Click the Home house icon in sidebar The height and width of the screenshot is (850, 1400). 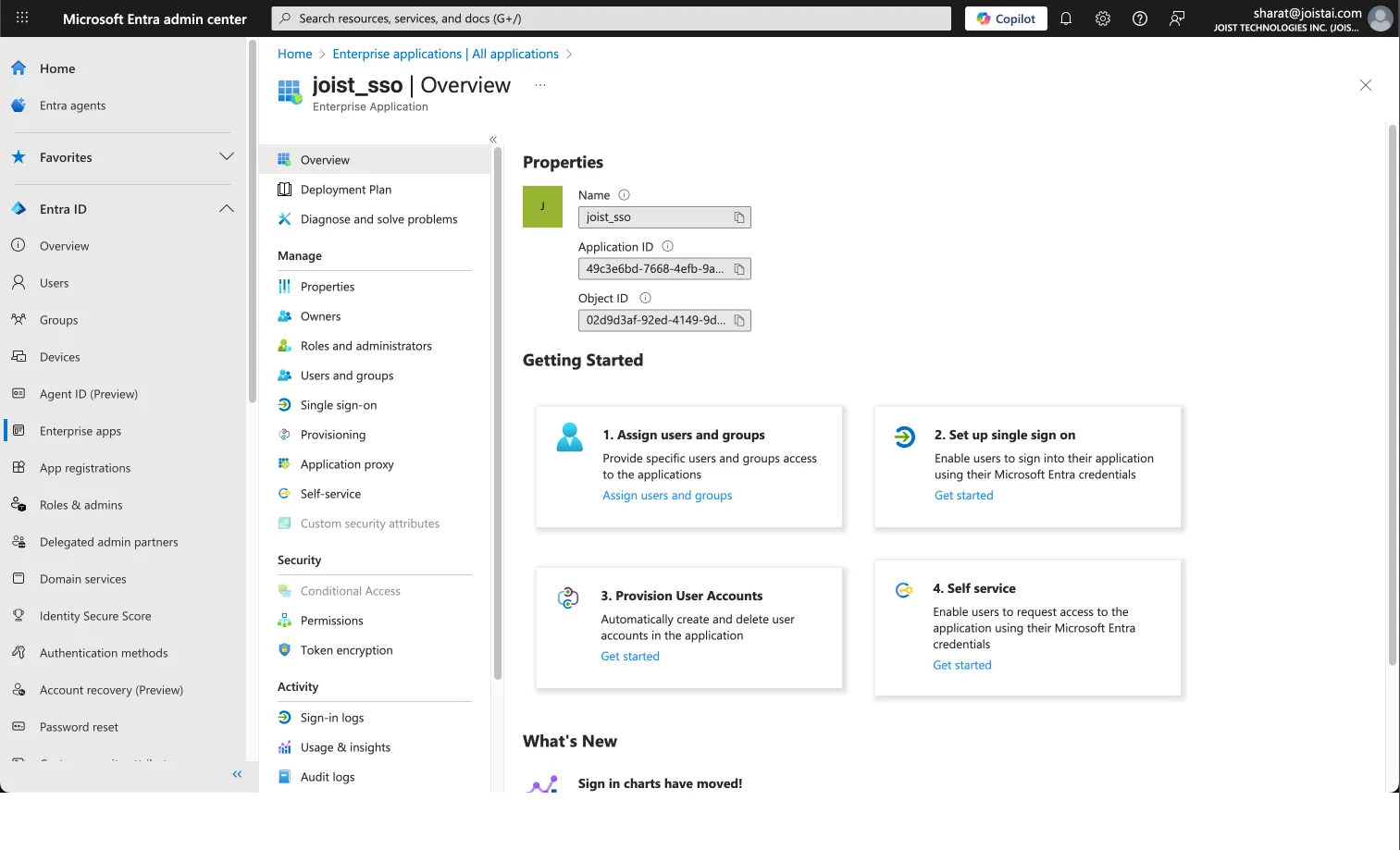pyautogui.click(x=19, y=68)
